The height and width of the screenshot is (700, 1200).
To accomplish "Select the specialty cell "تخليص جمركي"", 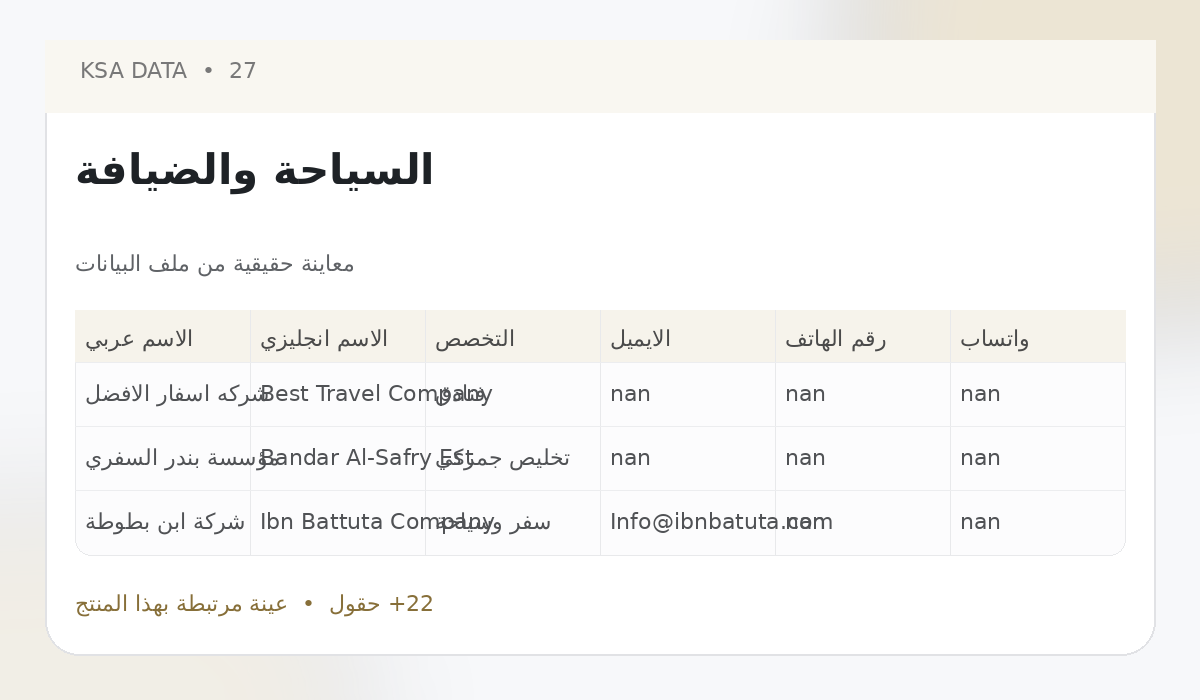I will (x=513, y=459).
